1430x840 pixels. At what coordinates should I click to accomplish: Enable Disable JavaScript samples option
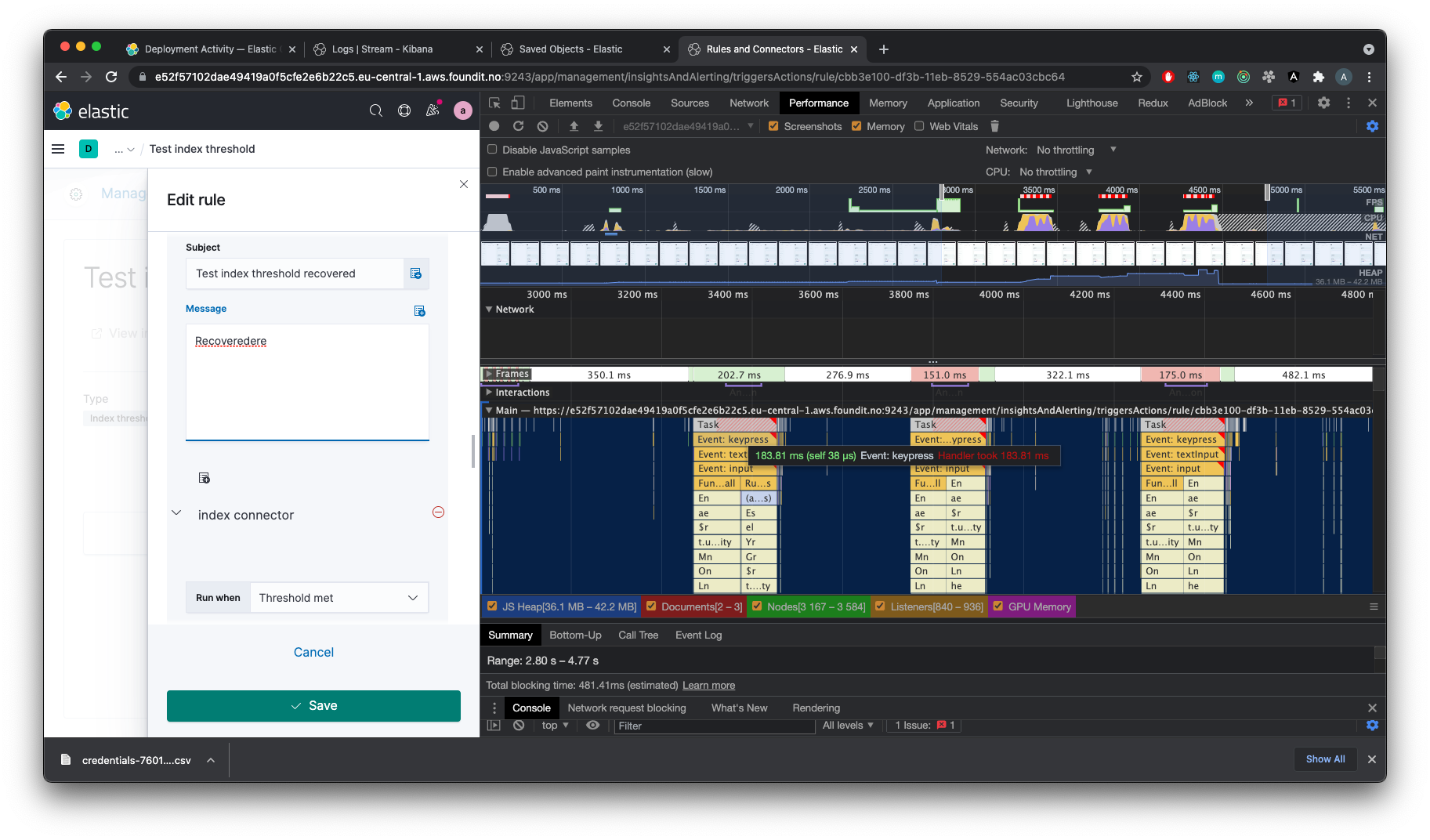pos(492,150)
